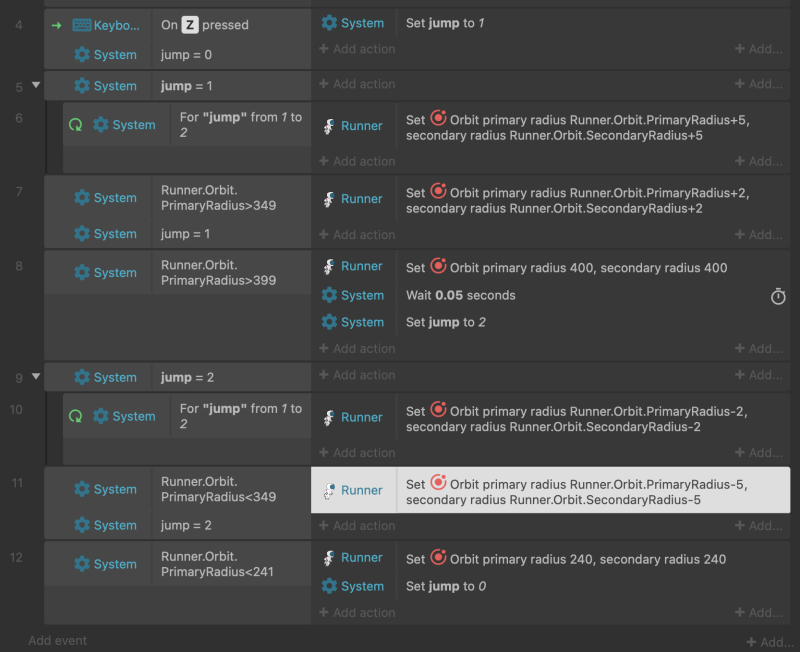Viewport: 800px width, 652px height.
Task: Click the Orbit behavior icon in PrimaryRadius+2 action
Action: 438,191
